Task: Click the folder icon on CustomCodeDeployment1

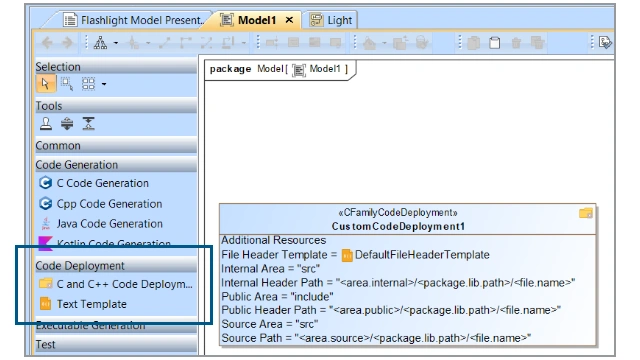Action: 586,213
